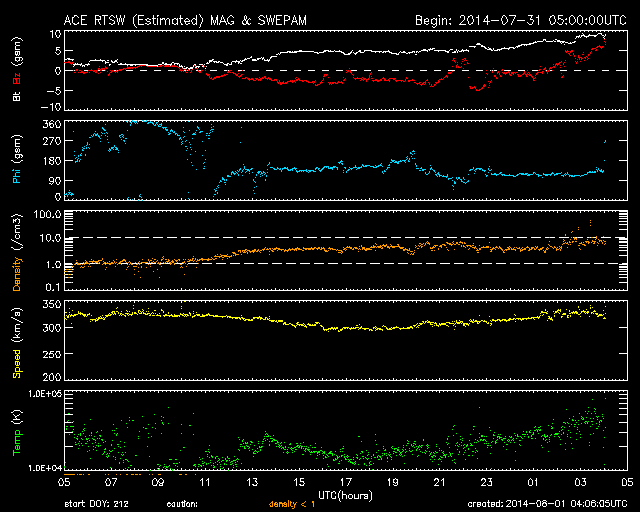Click the white 'Bt' axis label
Image resolution: width=640 pixels, height=512 pixels.
[x=17, y=97]
